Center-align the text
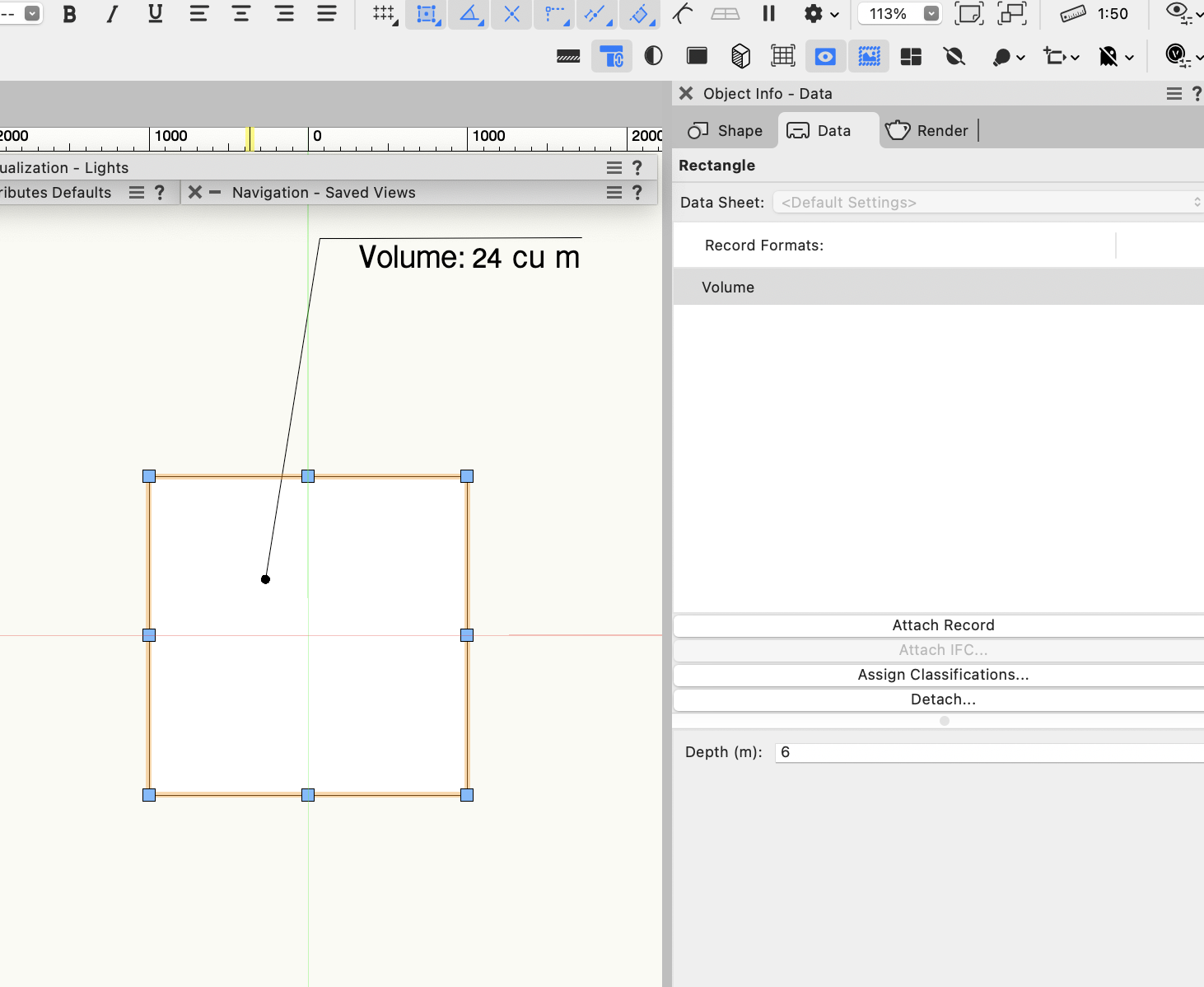 (x=241, y=14)
